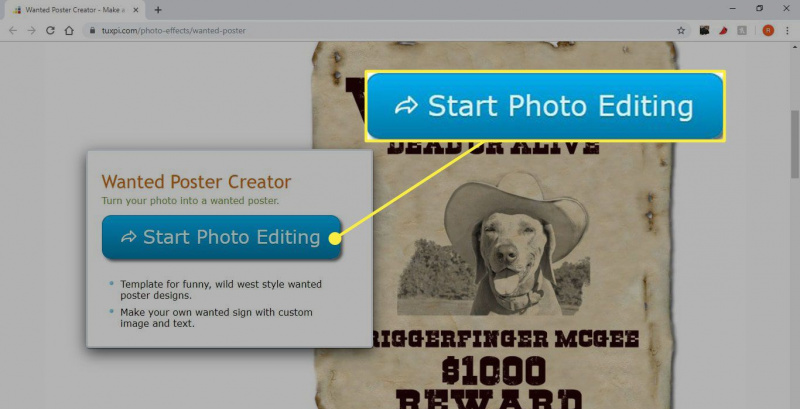Click the browser back arrow
800x409 pixels.
click(x=13, y=31)
